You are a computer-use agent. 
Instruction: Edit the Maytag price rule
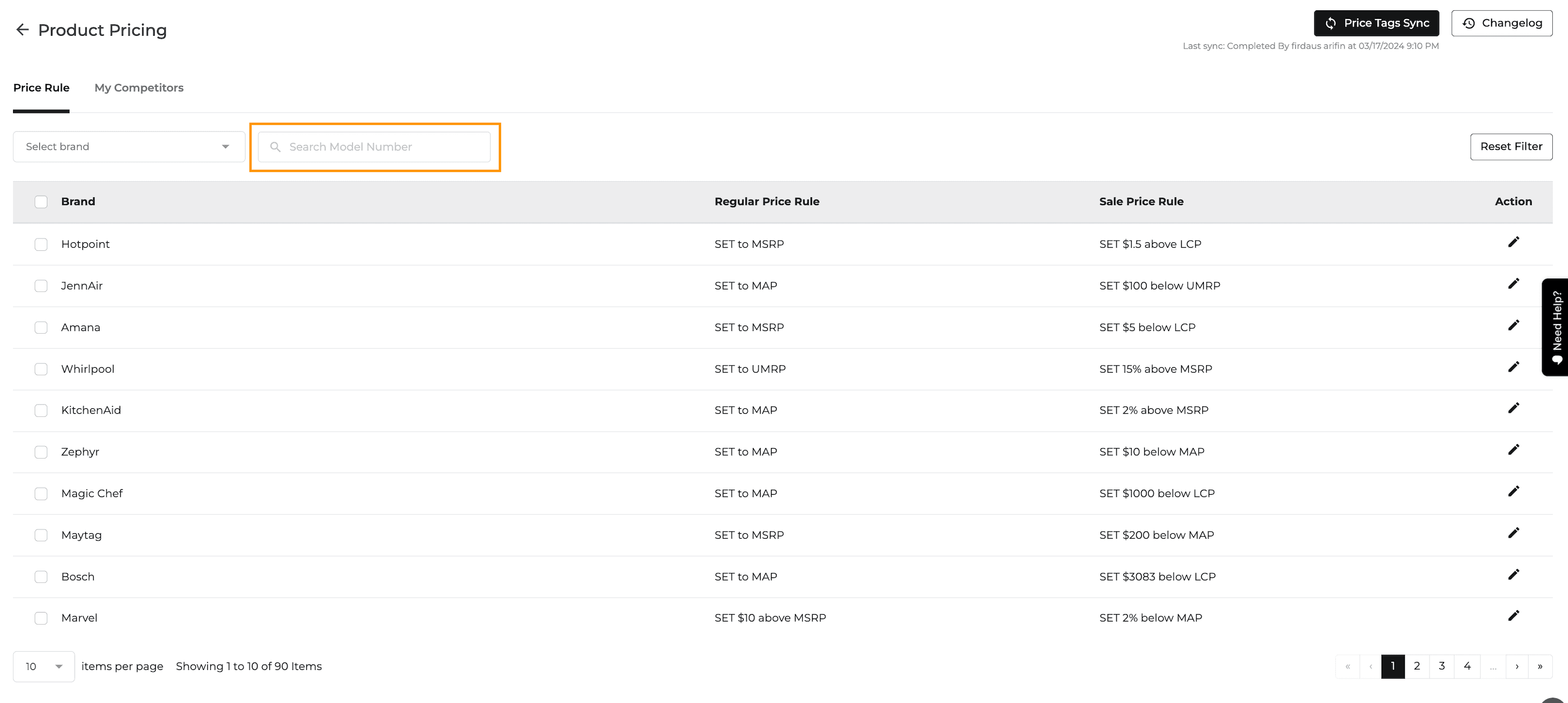[1513, 533]
